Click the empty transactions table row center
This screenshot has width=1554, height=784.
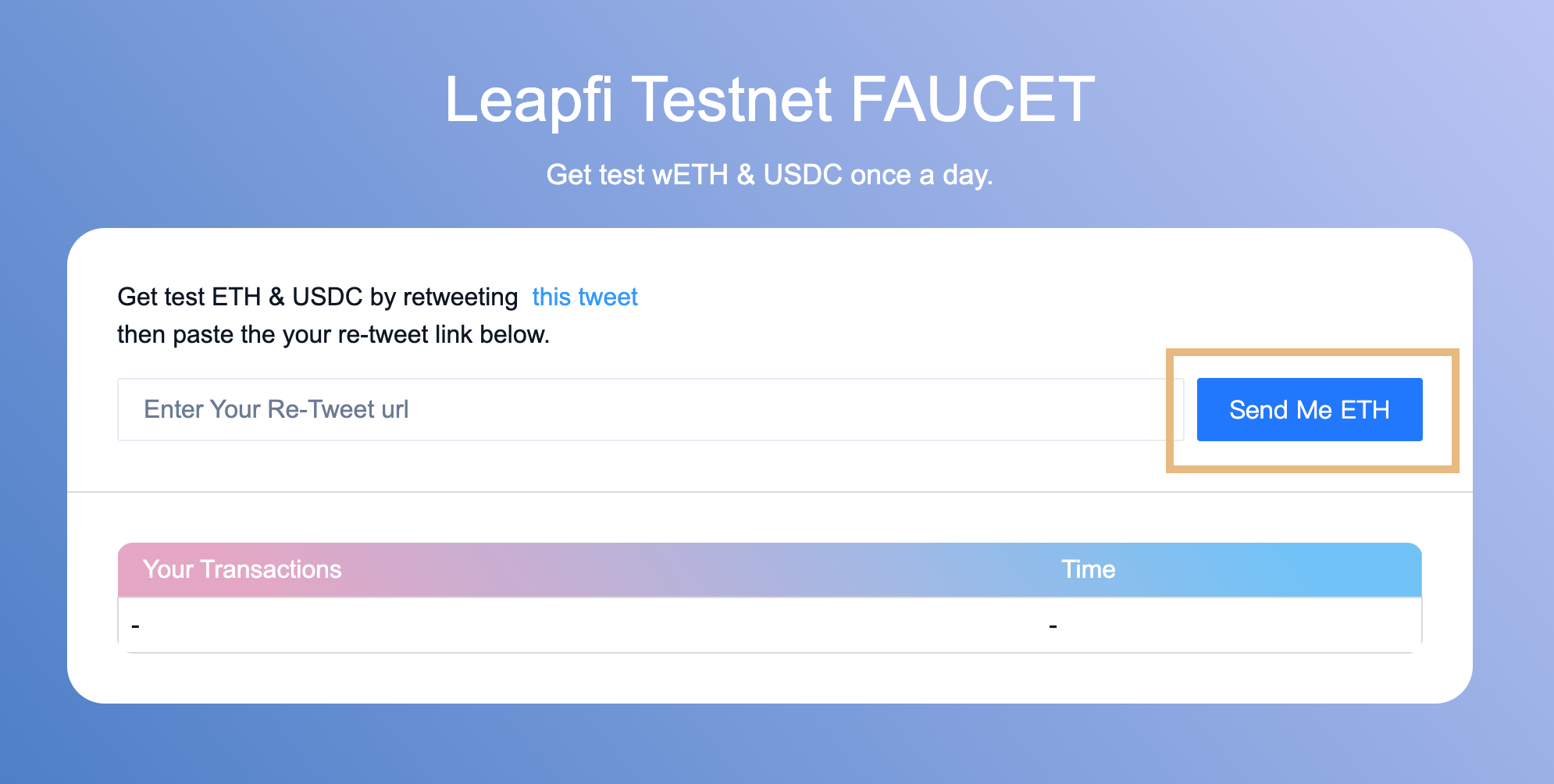[770, 625]
